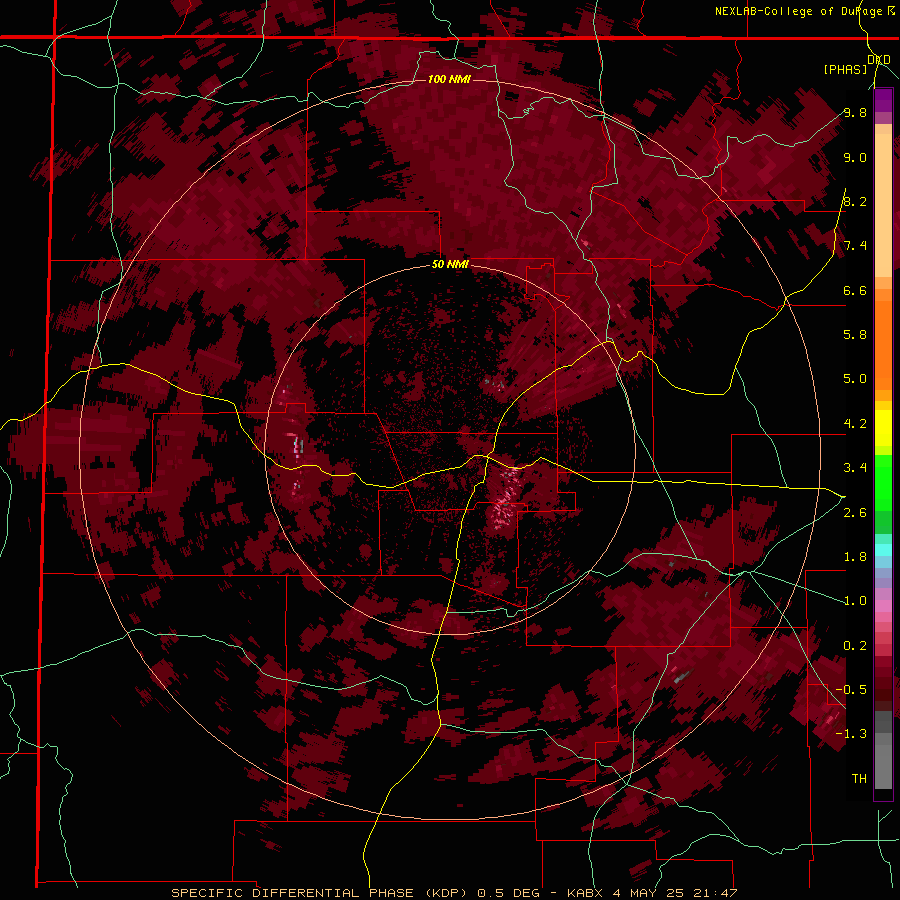Screen dimensions: 900x900
Task: Pick the purple segment atop the color bar
Action: coord(883,100)
